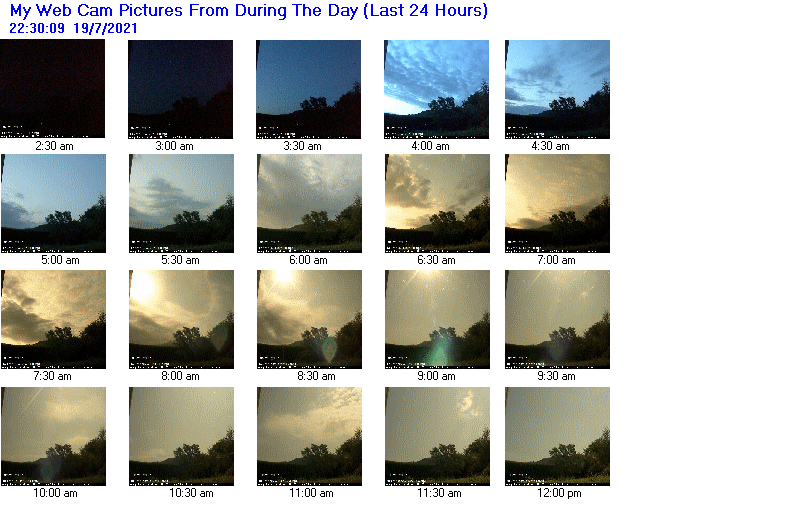
Task: View the 4:30 am webcam picture
Action: coord(557,89)
